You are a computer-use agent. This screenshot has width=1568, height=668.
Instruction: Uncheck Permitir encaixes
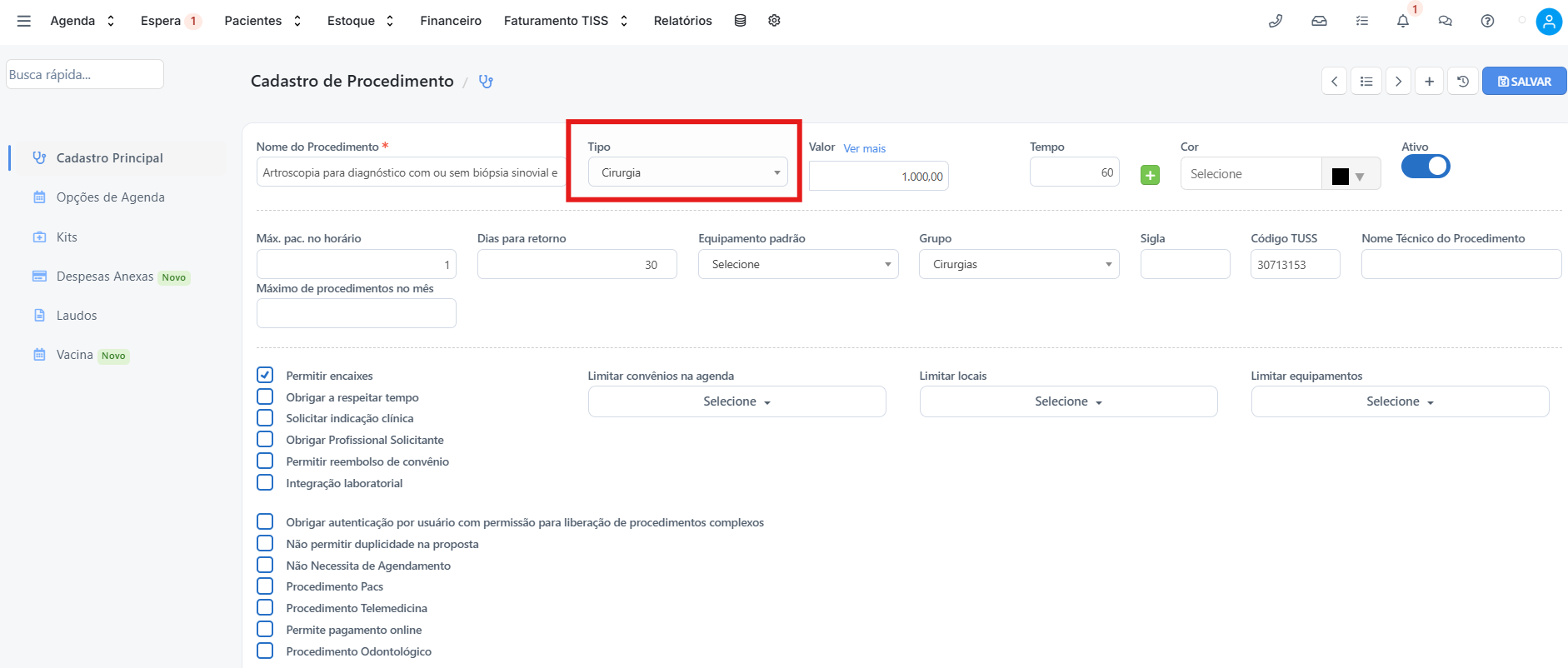tap(265, 375)
